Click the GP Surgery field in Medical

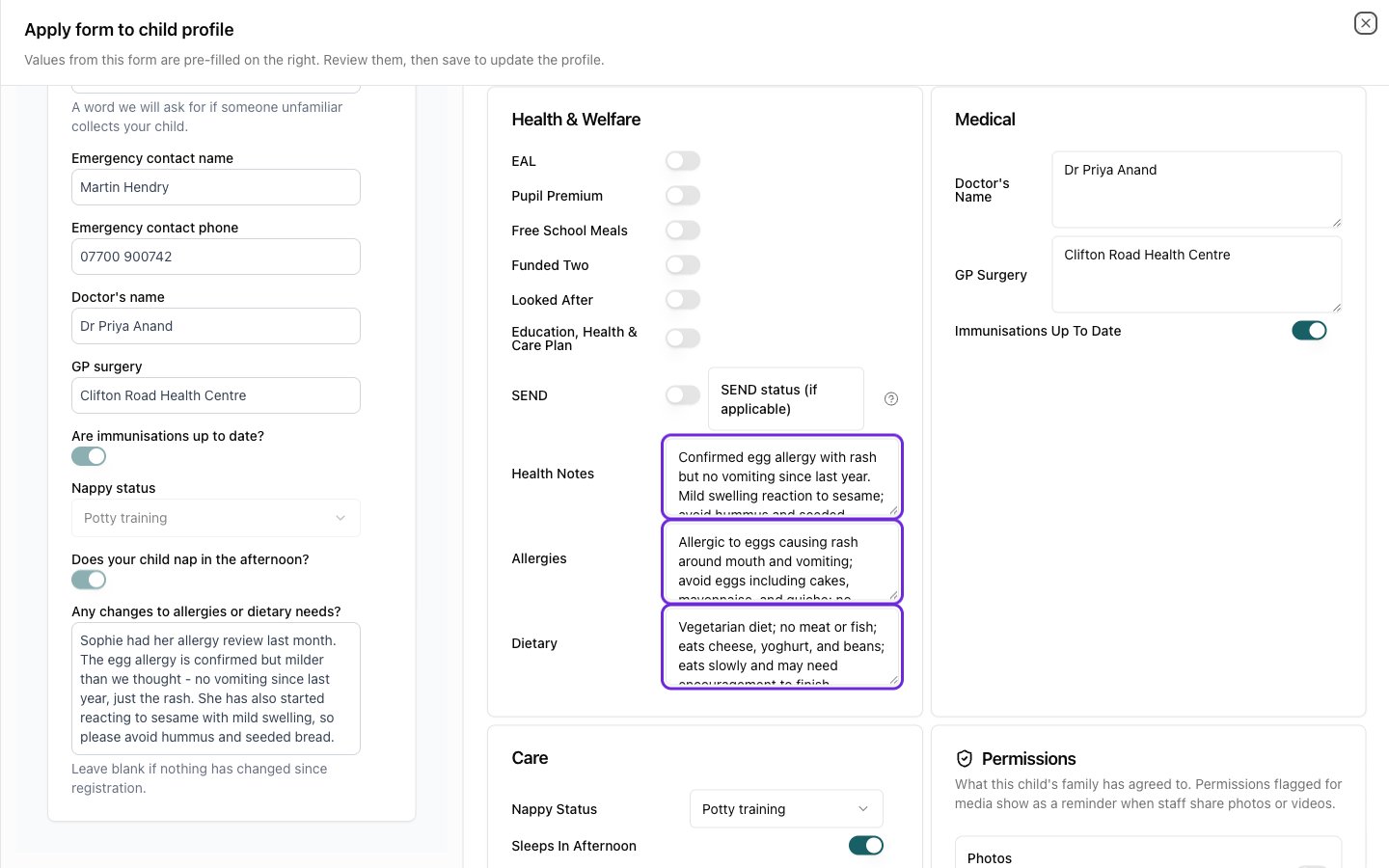[x=1197, y=275]
